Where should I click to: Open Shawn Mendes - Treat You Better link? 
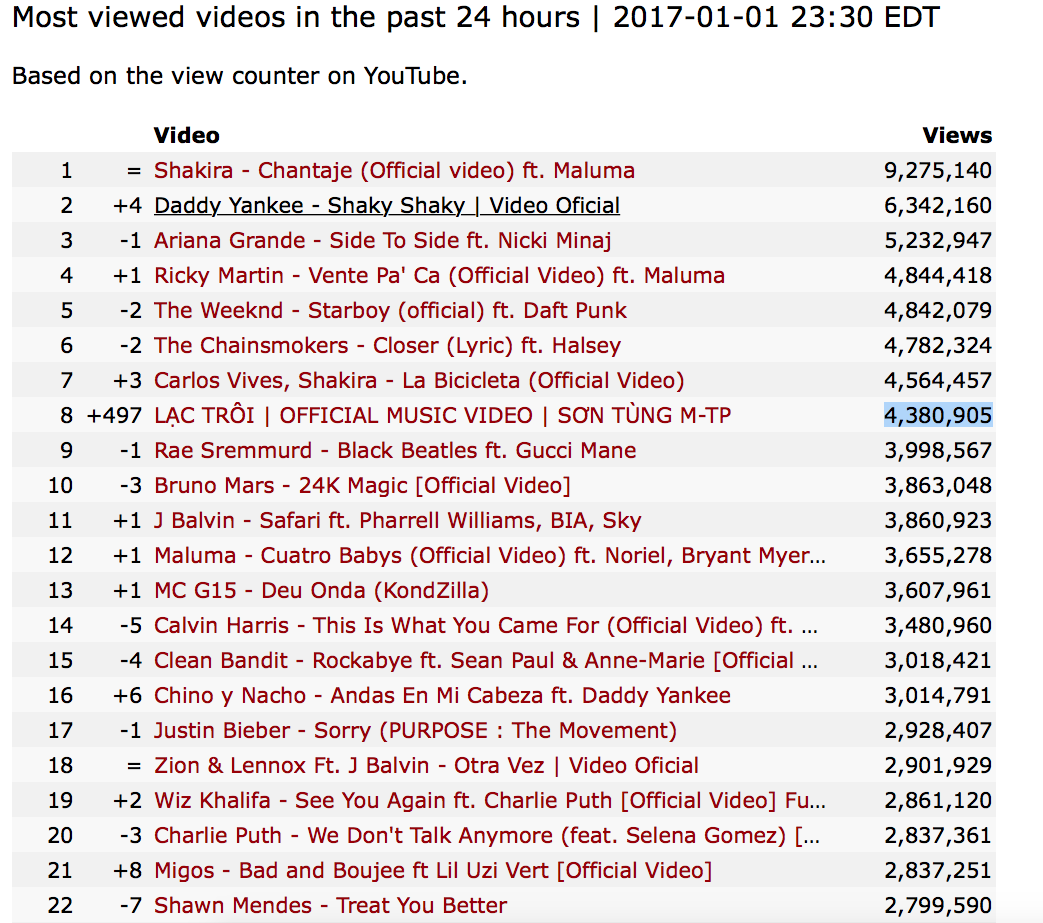point(330,906)
